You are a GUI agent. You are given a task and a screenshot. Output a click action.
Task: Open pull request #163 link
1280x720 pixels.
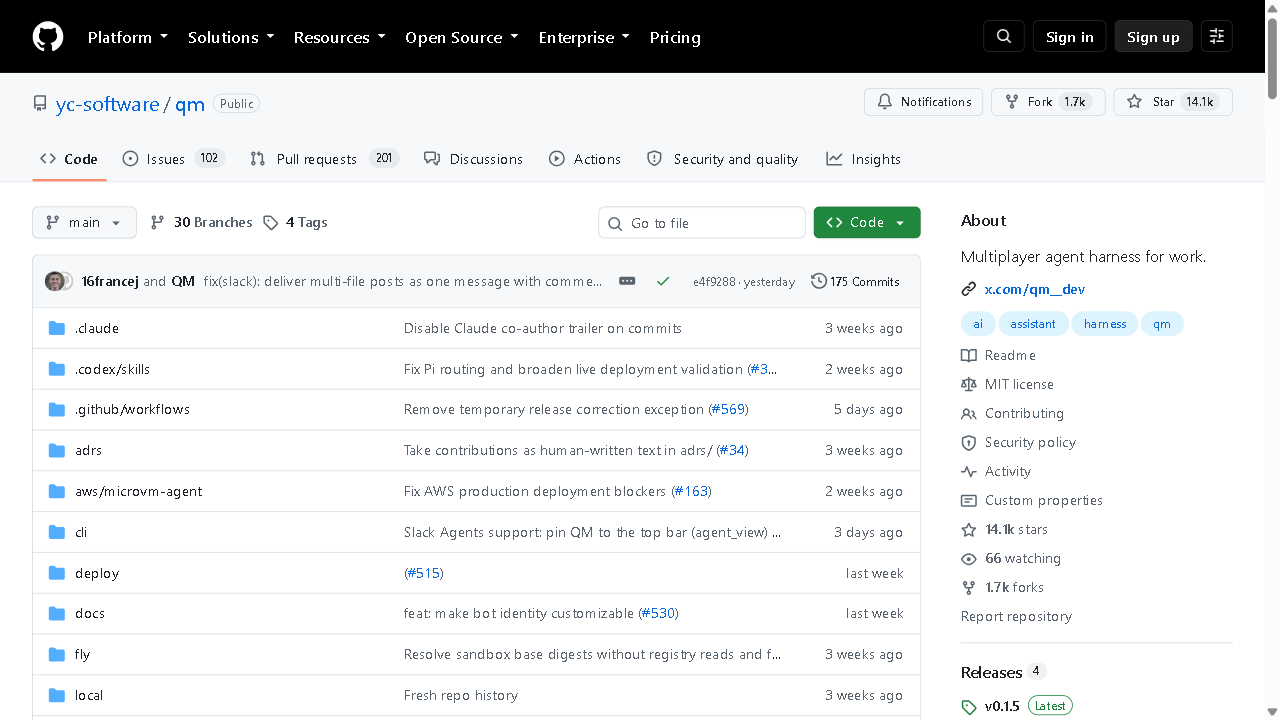pyautogui.click(x=692, y=491)
